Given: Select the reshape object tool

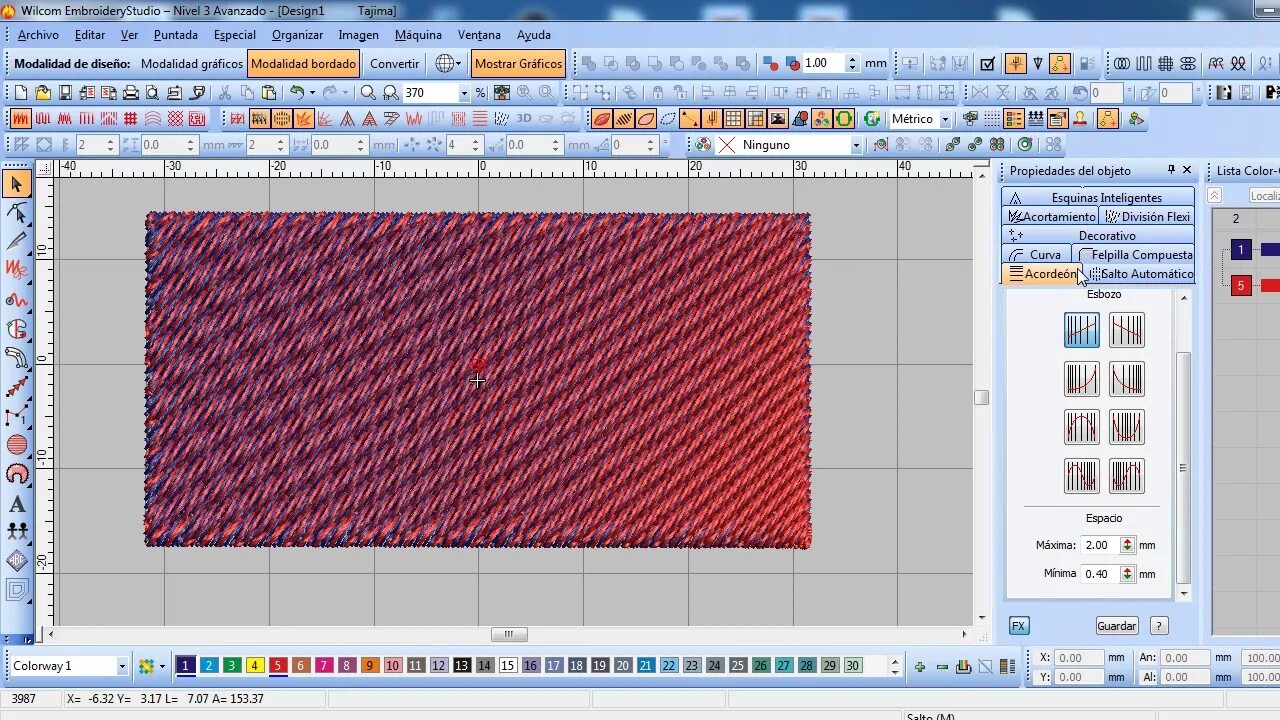Looking at the screenshot, I should point(17,212).
